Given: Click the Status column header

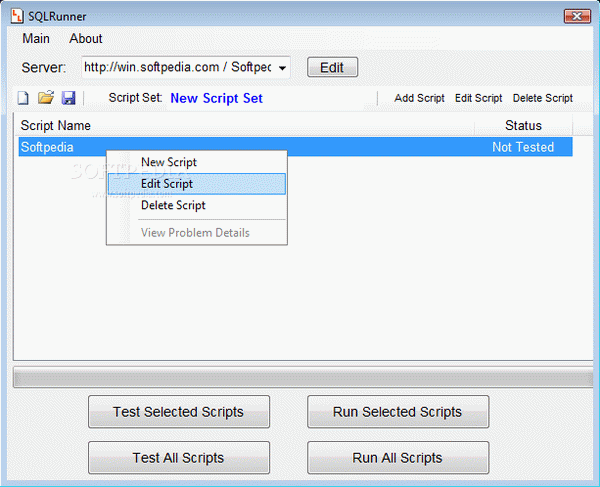Looking at the screenshot, I should tap(523, 125).
